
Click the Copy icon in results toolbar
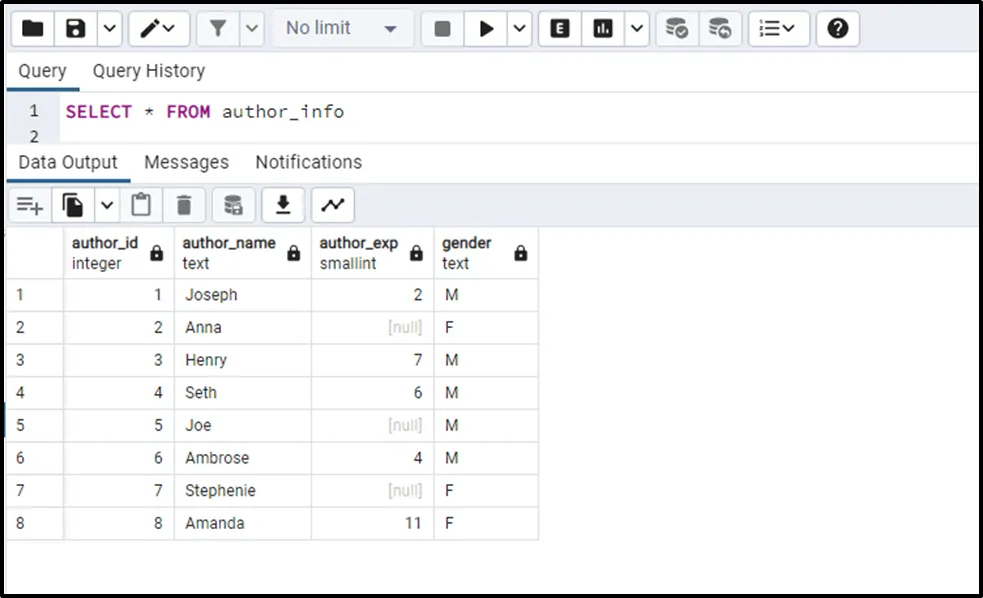coord(73,206)
